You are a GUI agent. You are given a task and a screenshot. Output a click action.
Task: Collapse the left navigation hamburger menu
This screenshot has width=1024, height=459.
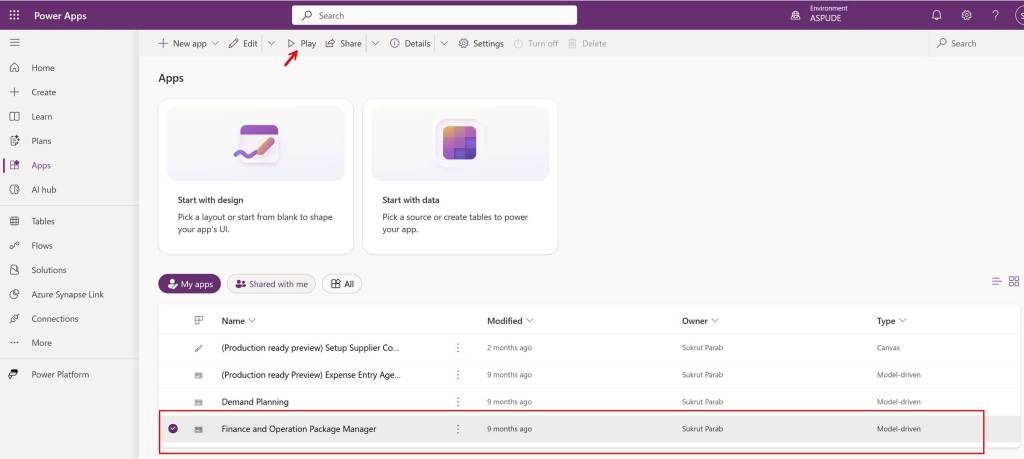(x=14, y=43)
